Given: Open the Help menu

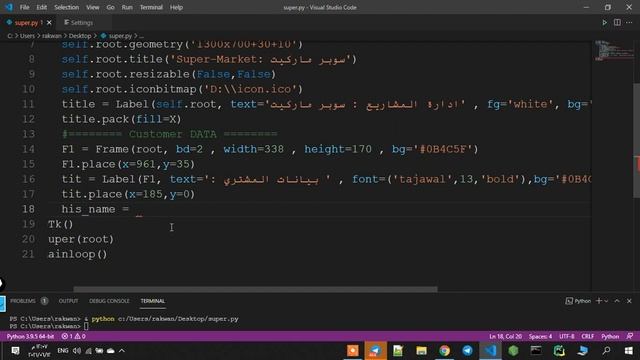Looking at the screenshot, I should (x=176, y=7).
